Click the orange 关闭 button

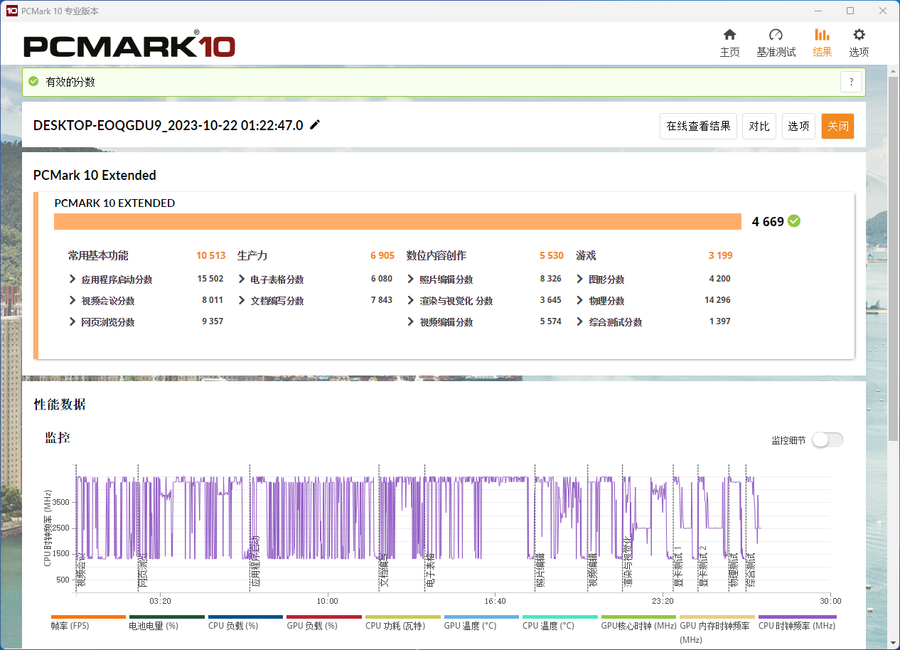tap(837, 126)
